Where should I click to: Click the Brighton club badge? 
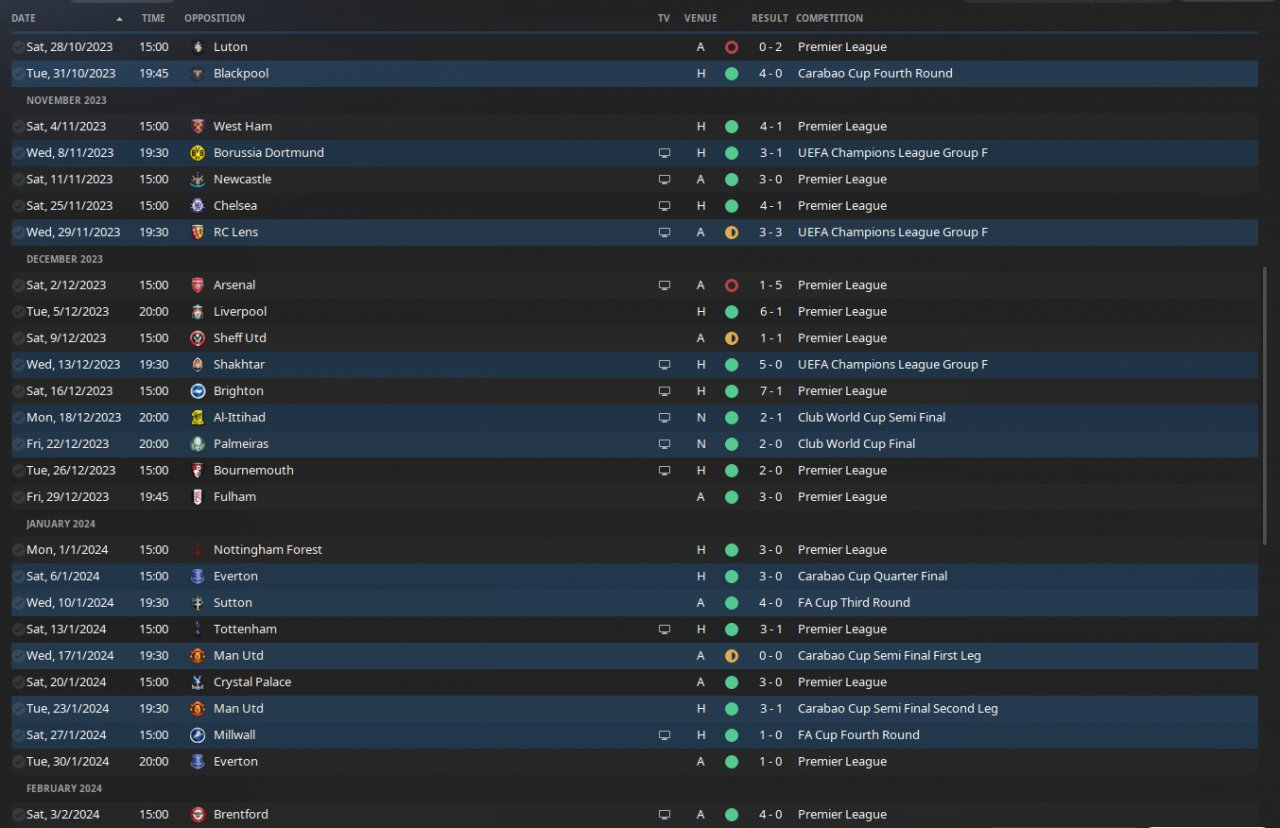pyautogui.click(x=197, y=391)
